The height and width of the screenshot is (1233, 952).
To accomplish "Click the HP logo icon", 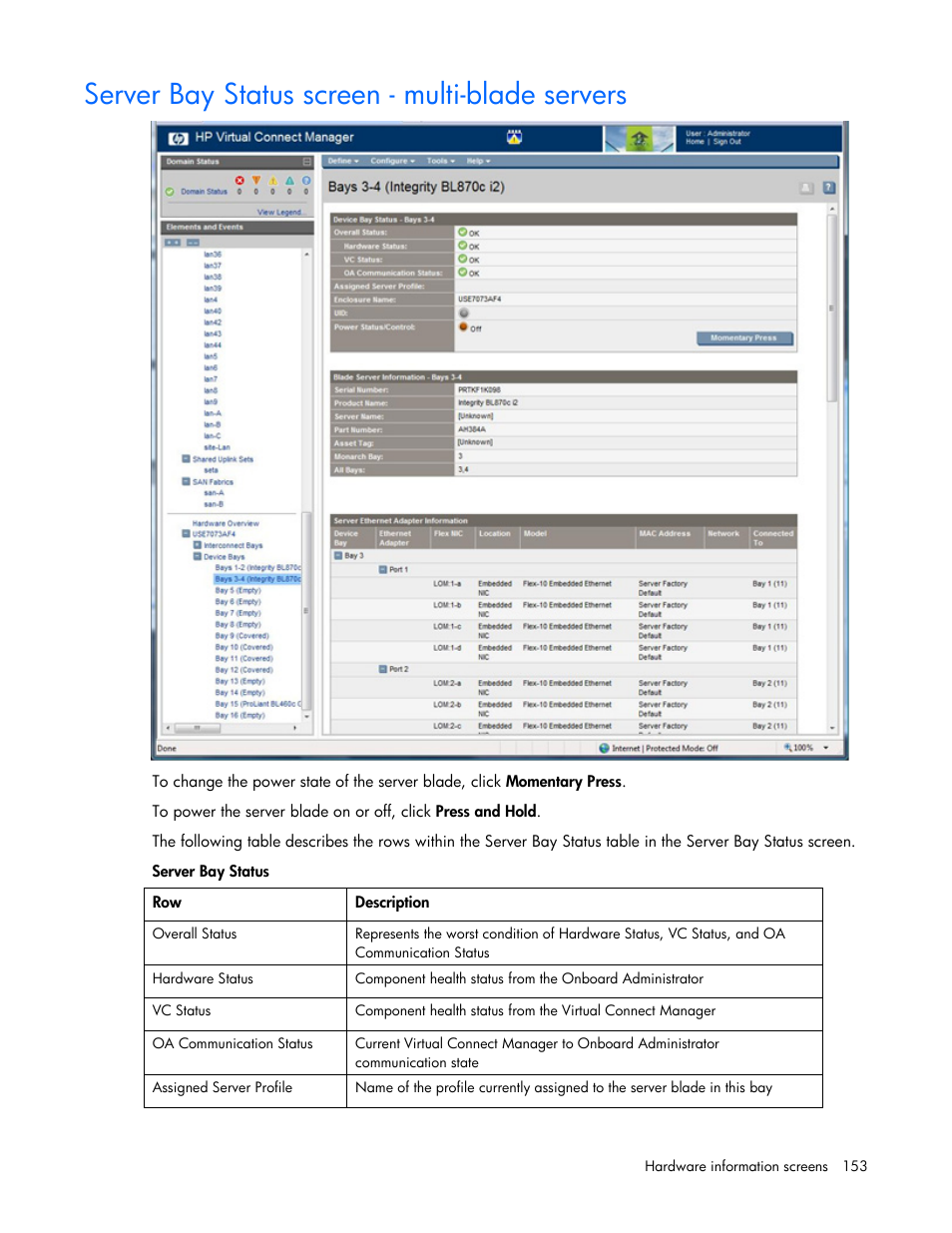I will [x=178, y=138].
